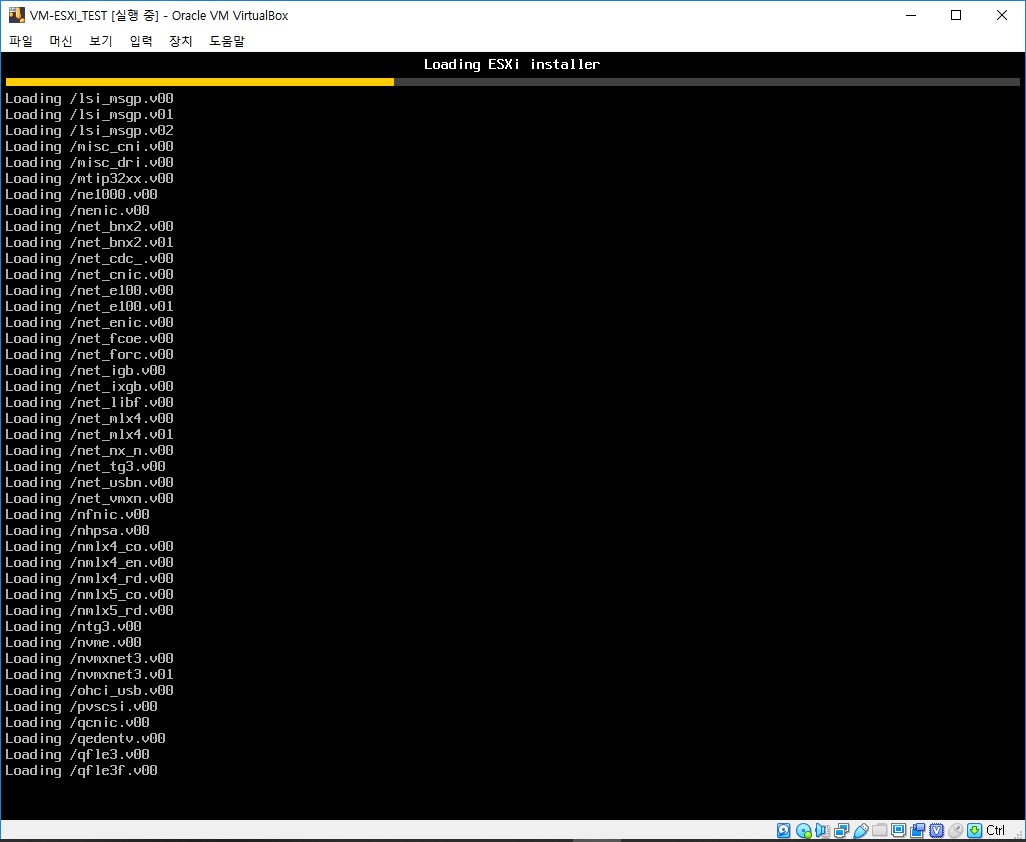The width and height of the screenshot is (1026, 842).
Task: Click the line 'Loading /nvmxnet3.v01'
Action: coord(89,675)
